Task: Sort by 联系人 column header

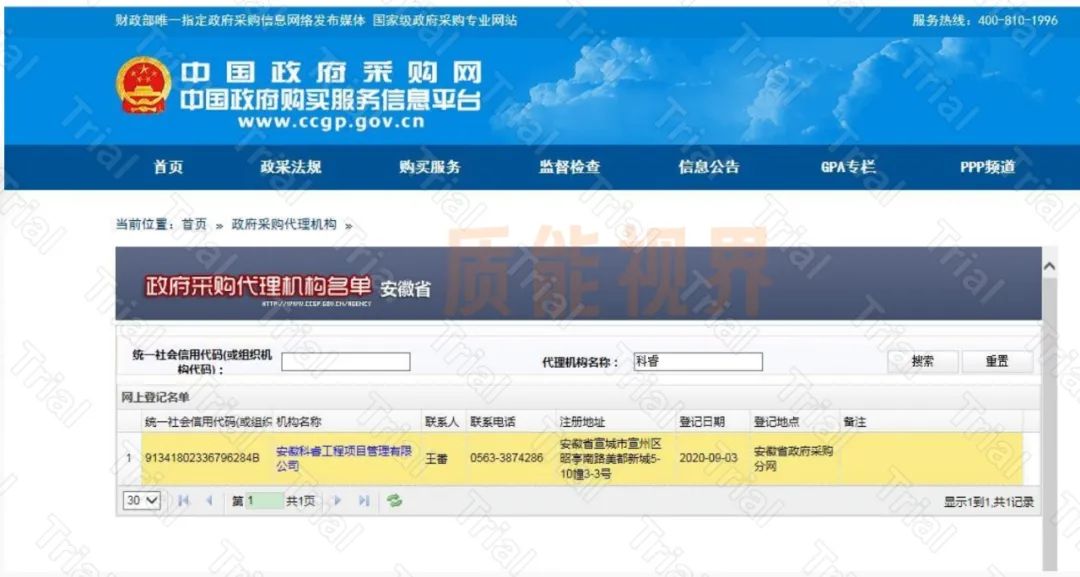Action: 444,422
